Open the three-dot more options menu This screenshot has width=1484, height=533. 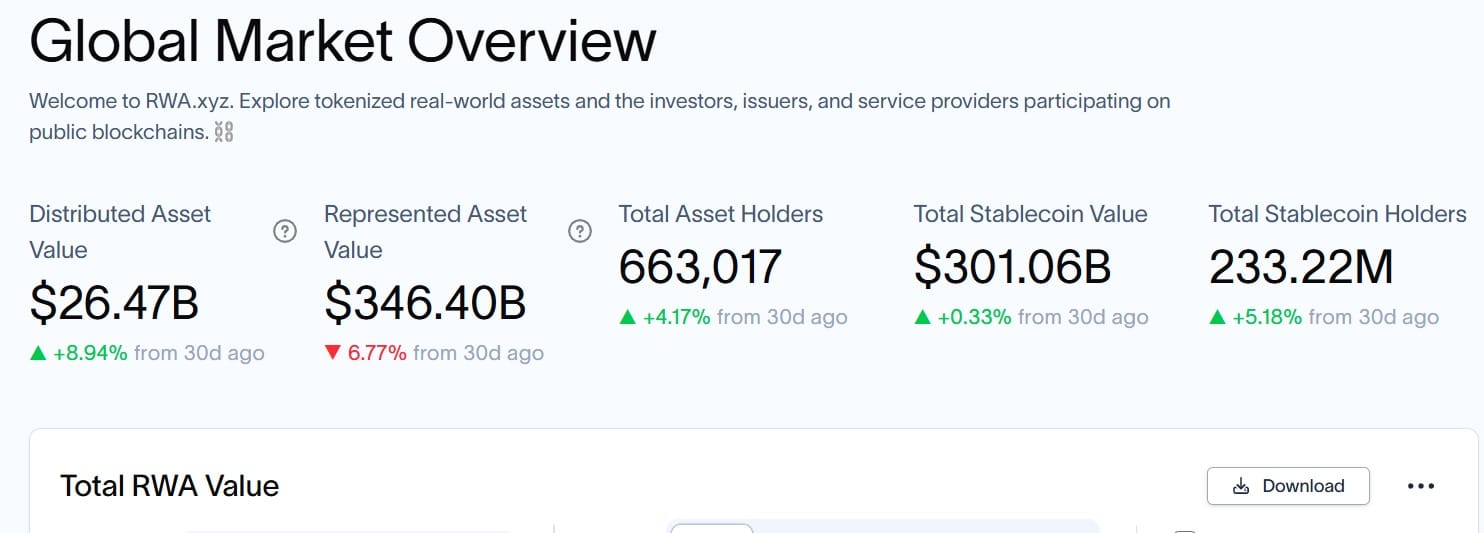[1421, 486]
